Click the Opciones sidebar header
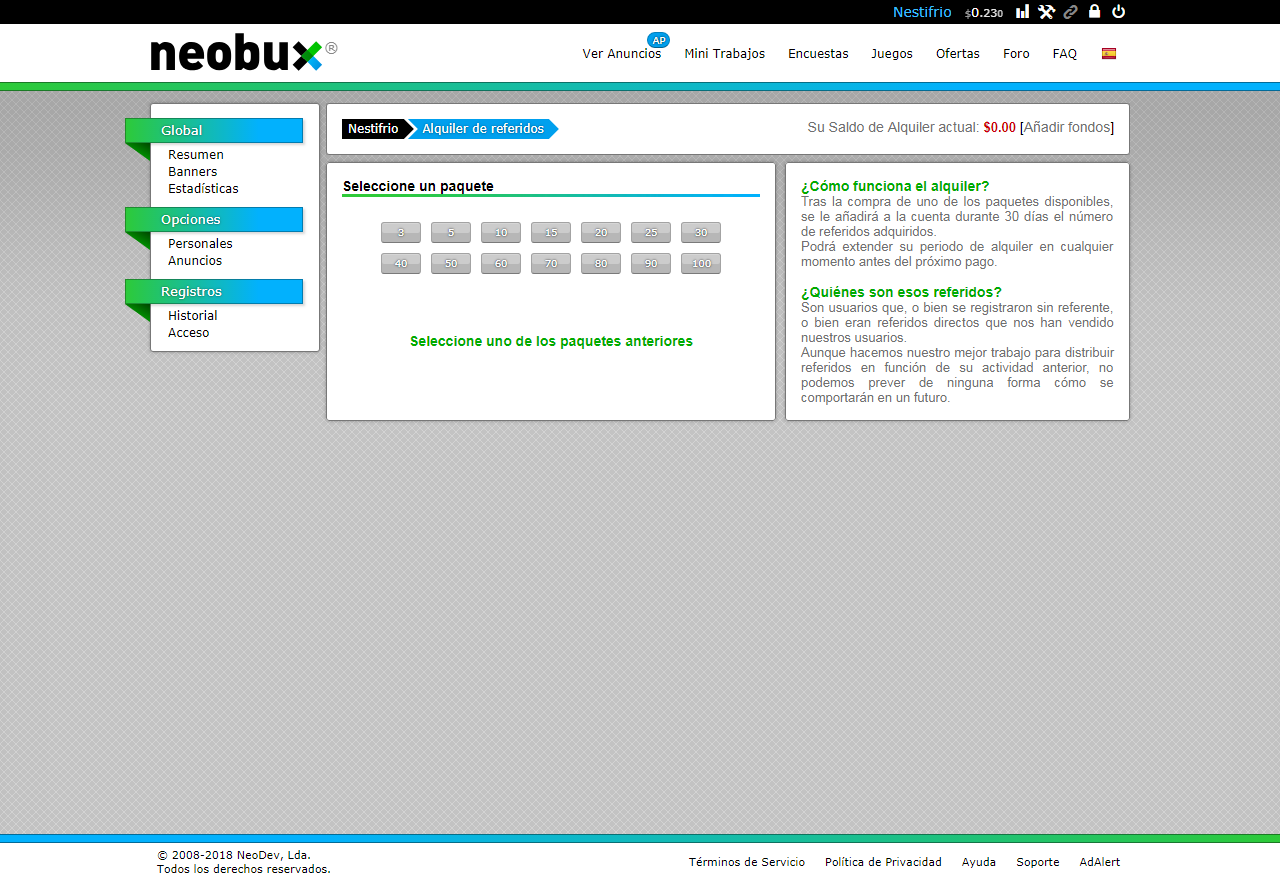Viewport: 1280px width, 882px height. point(214,220)
